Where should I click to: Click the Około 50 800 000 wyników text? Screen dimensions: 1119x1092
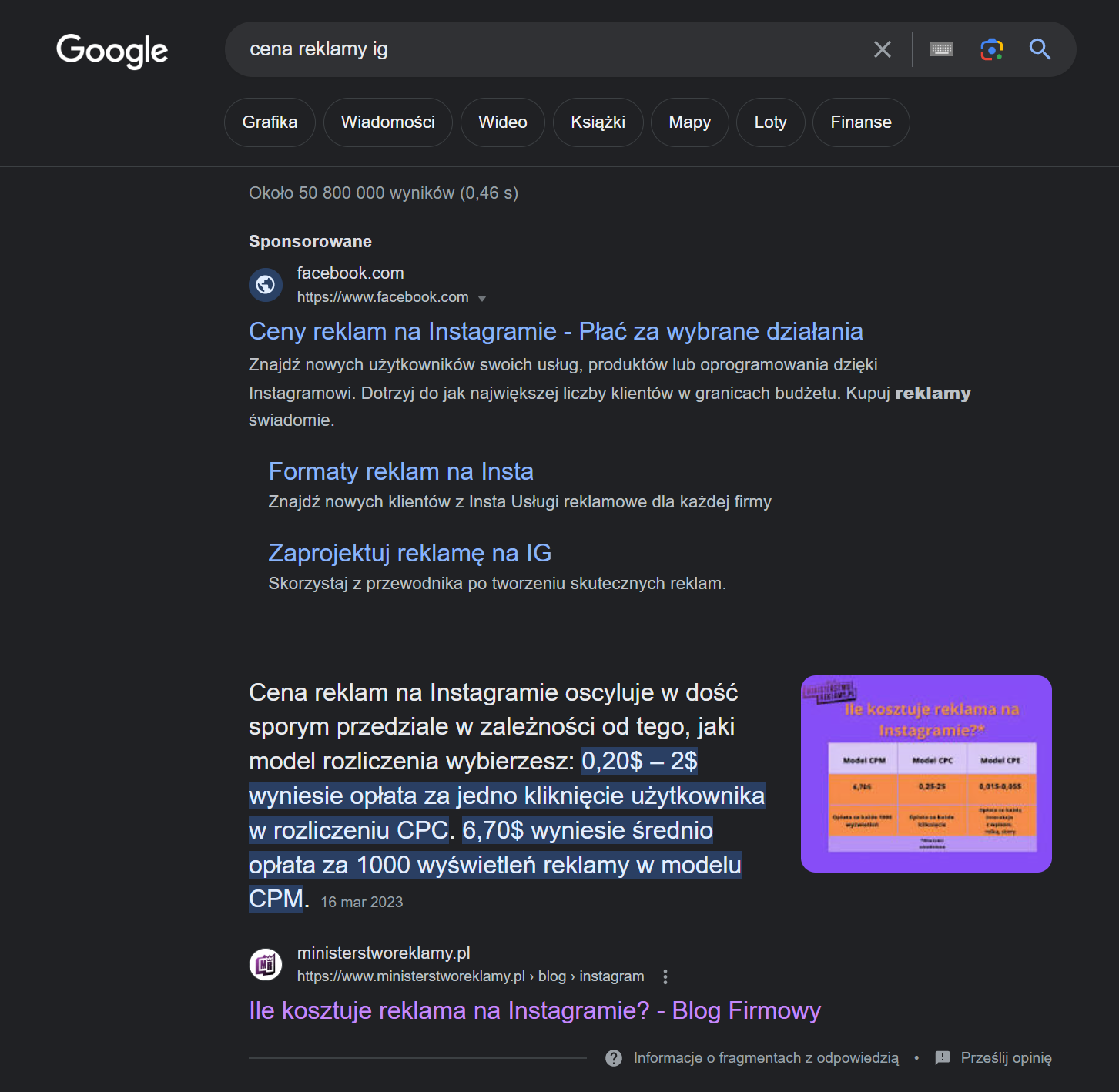[384, 193]
